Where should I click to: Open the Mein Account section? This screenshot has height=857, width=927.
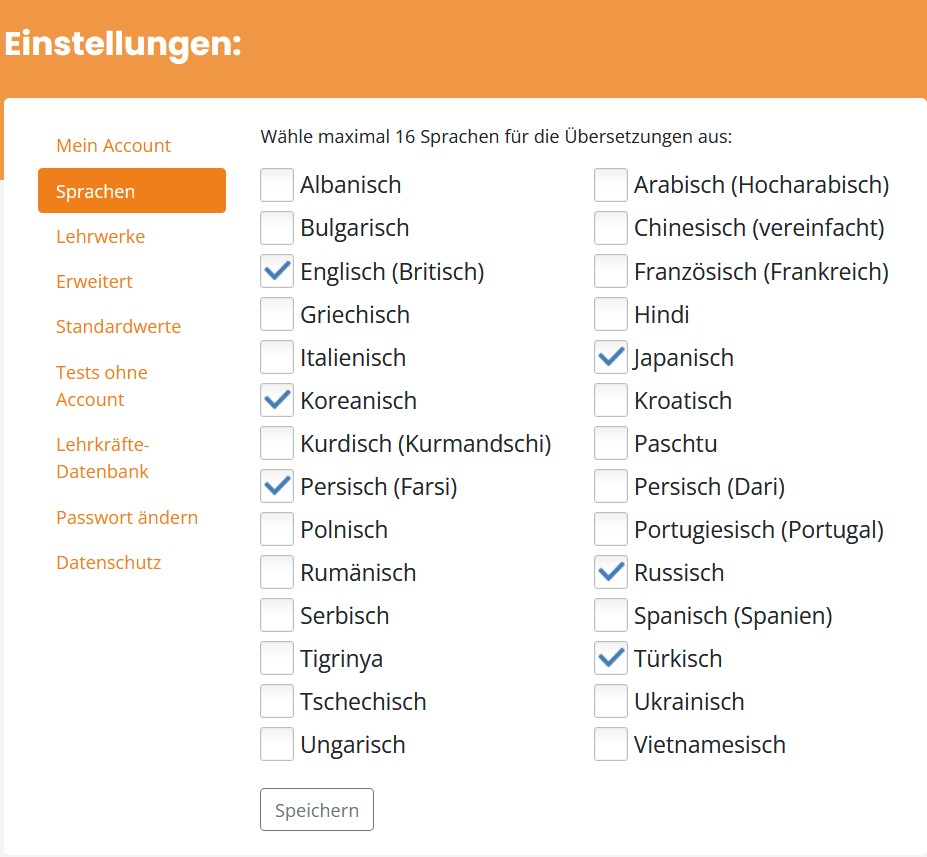coord(114,145)
